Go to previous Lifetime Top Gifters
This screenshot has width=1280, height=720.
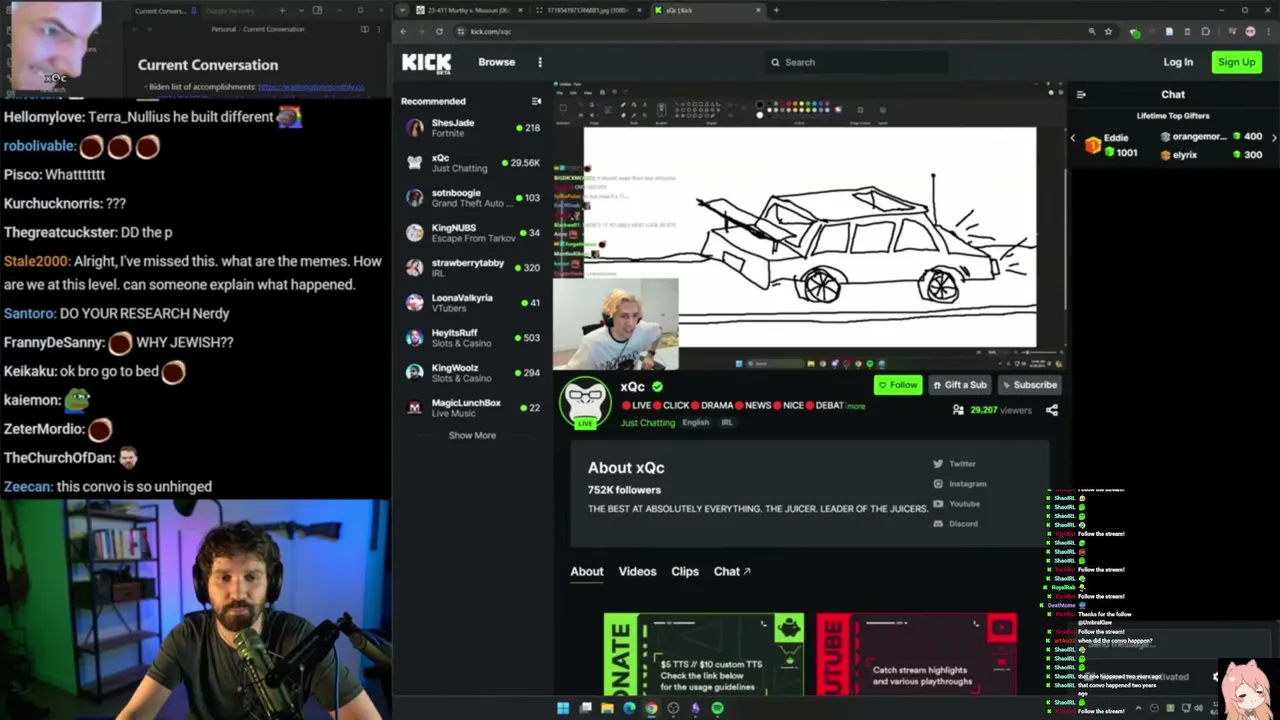pos(1073,137)
